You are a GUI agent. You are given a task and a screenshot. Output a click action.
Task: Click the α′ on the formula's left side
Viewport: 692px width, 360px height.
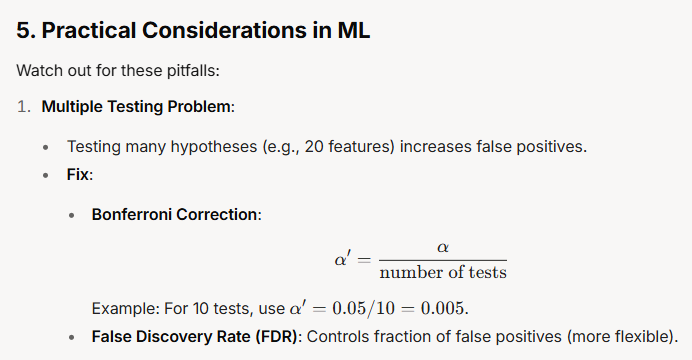(x=343, y=259)
